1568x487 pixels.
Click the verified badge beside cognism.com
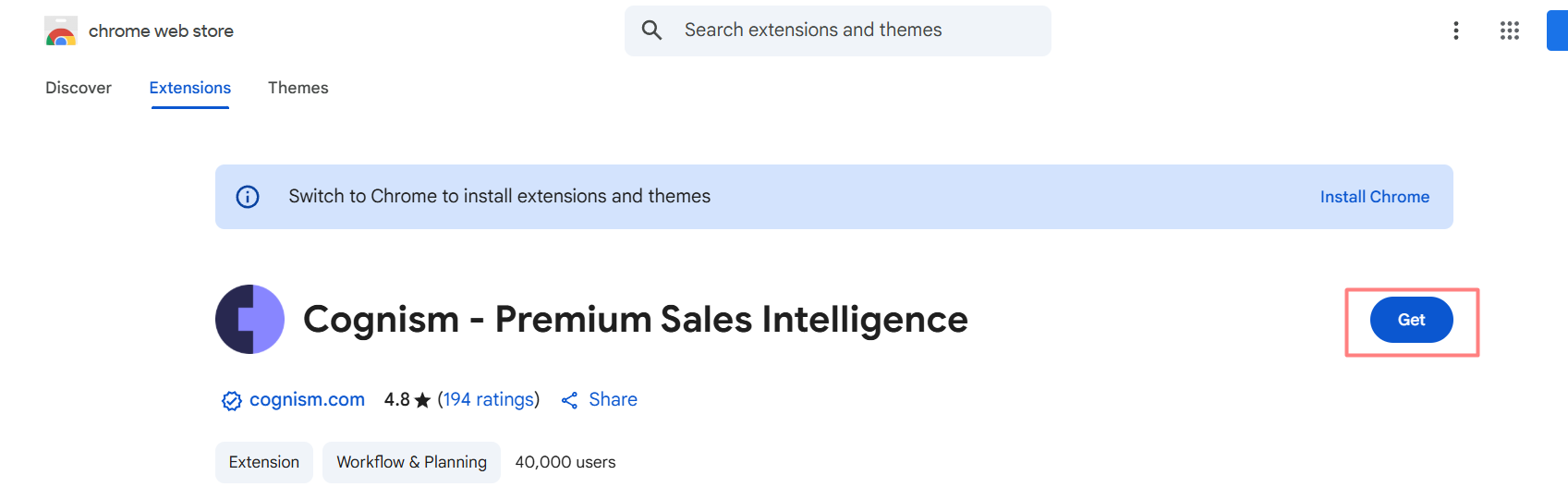[x=231, y=400]
